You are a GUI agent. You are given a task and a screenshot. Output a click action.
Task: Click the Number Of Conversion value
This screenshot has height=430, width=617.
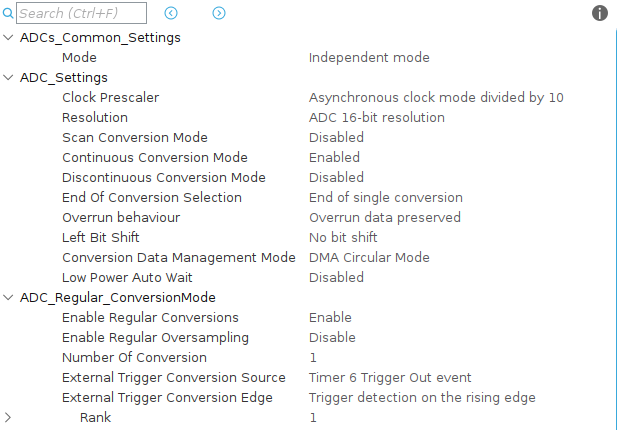(x=313, y=358)
